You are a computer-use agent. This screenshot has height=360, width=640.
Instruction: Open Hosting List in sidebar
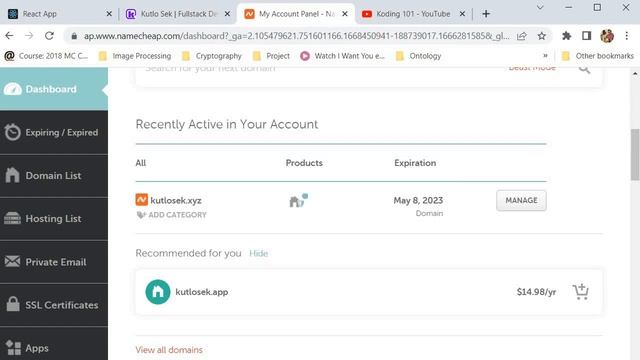pos(54,219)
